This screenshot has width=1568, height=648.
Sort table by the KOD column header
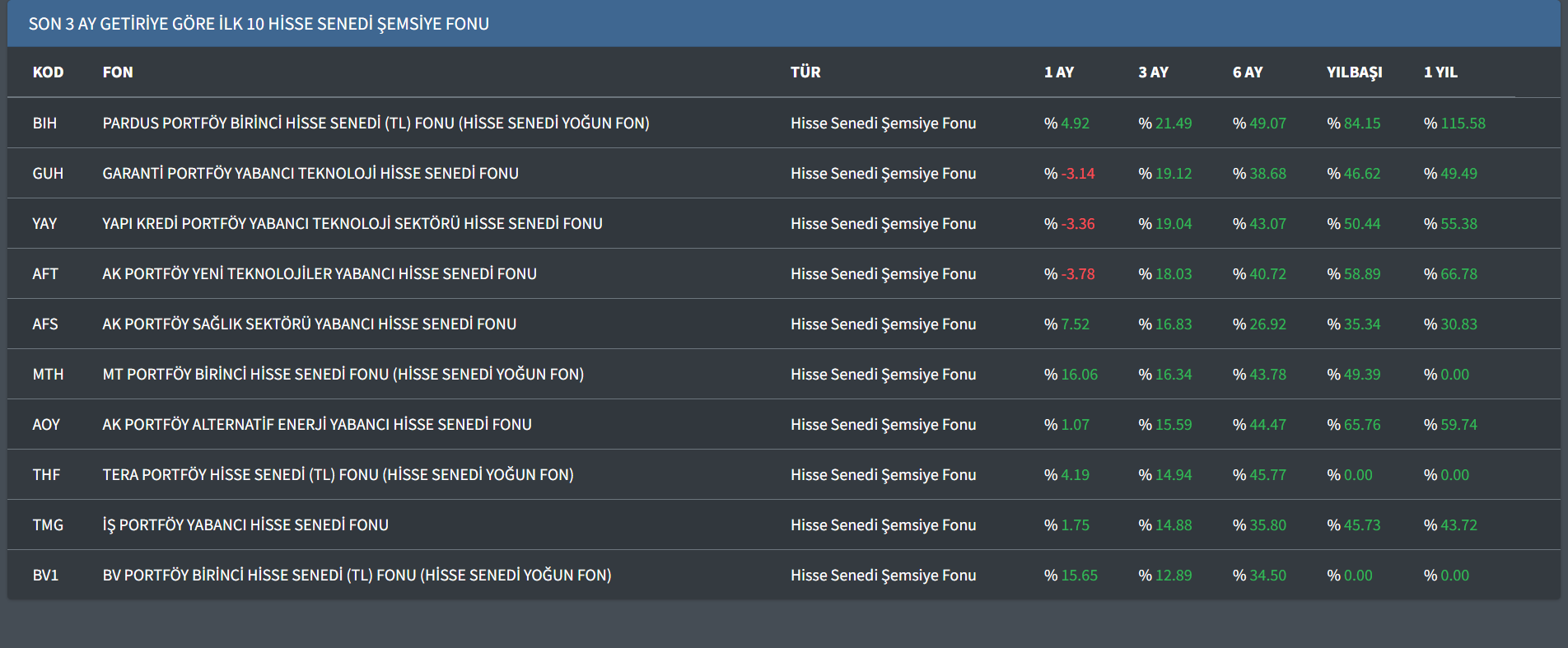click(48, 72)
